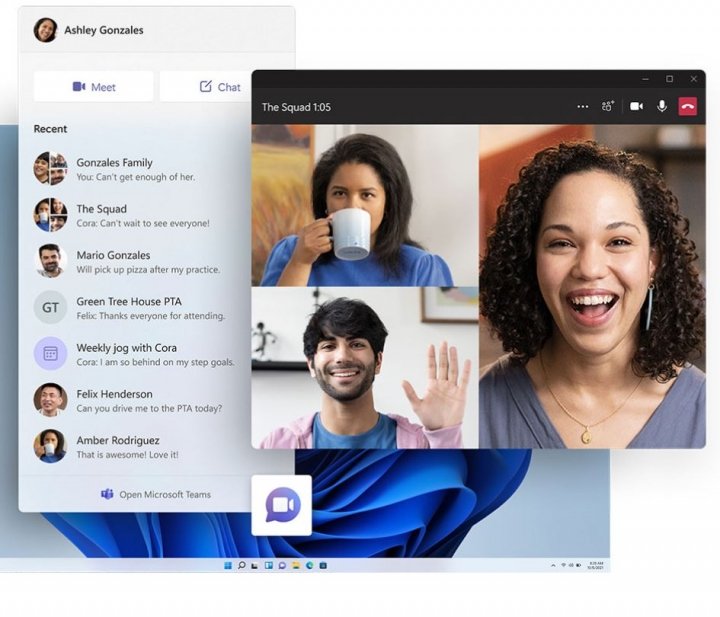Turn off the camera in call

tap(636, 107)
